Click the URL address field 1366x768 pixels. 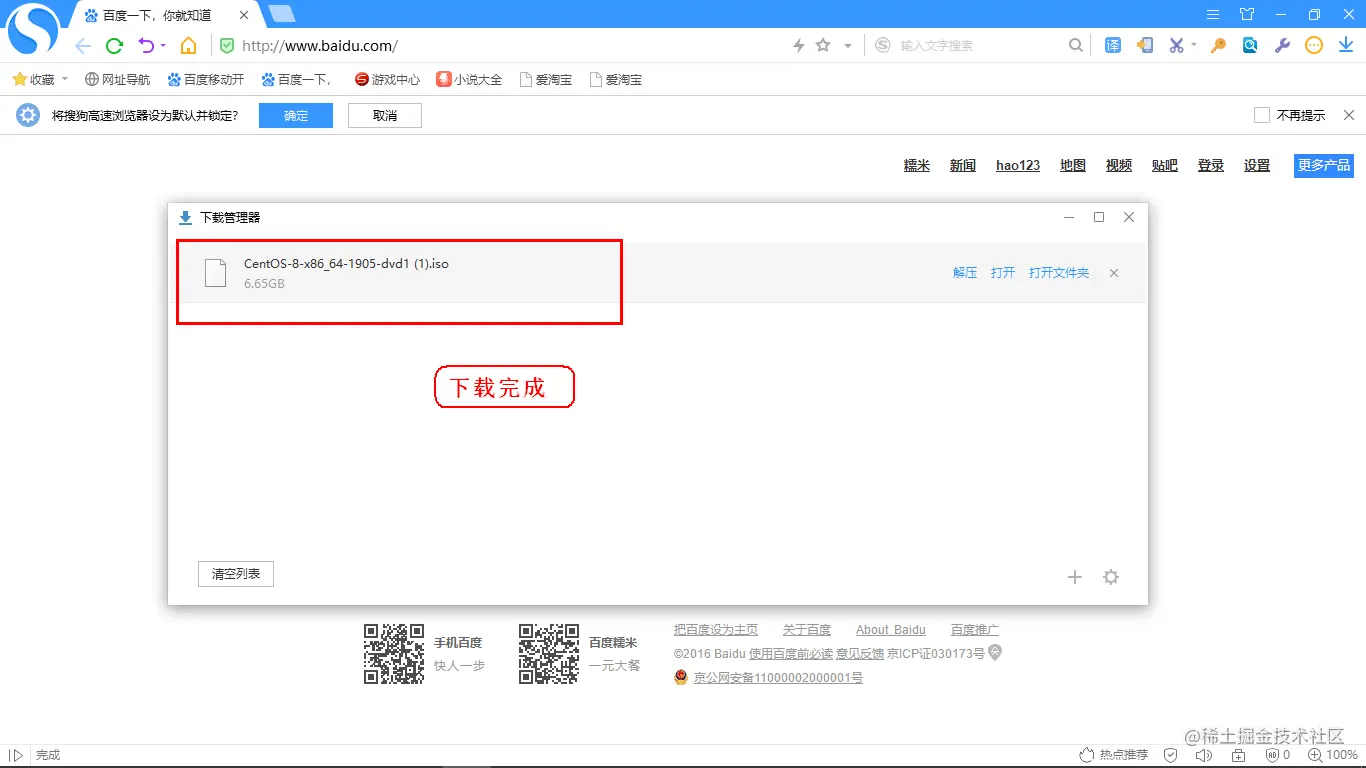(500, 46)
